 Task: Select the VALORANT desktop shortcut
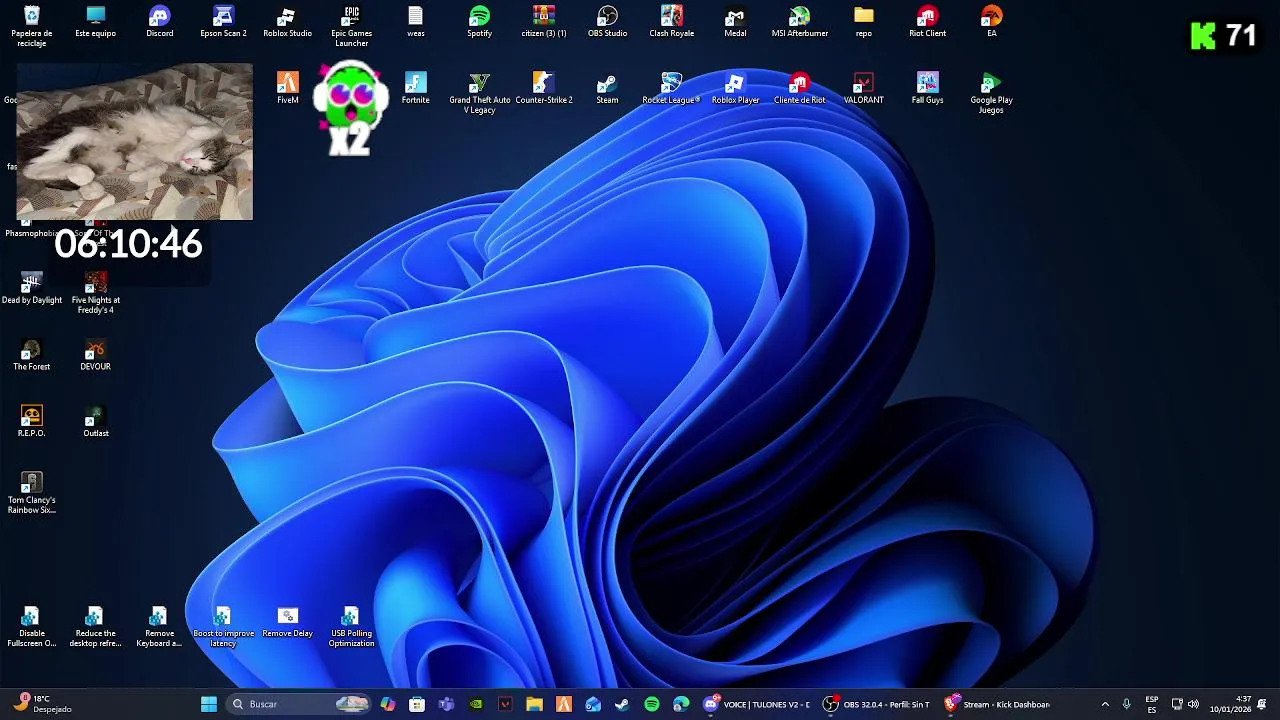coord(863,88)
